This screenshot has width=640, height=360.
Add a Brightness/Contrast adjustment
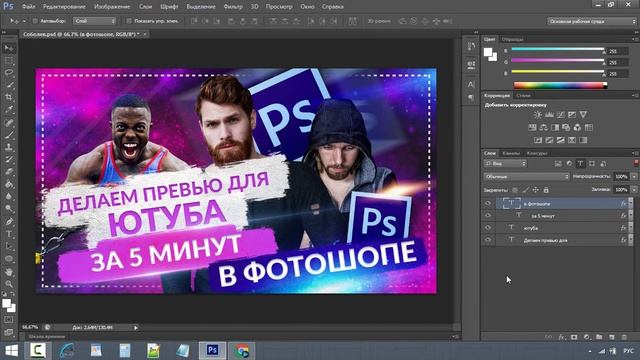click(x=538, y=115)
